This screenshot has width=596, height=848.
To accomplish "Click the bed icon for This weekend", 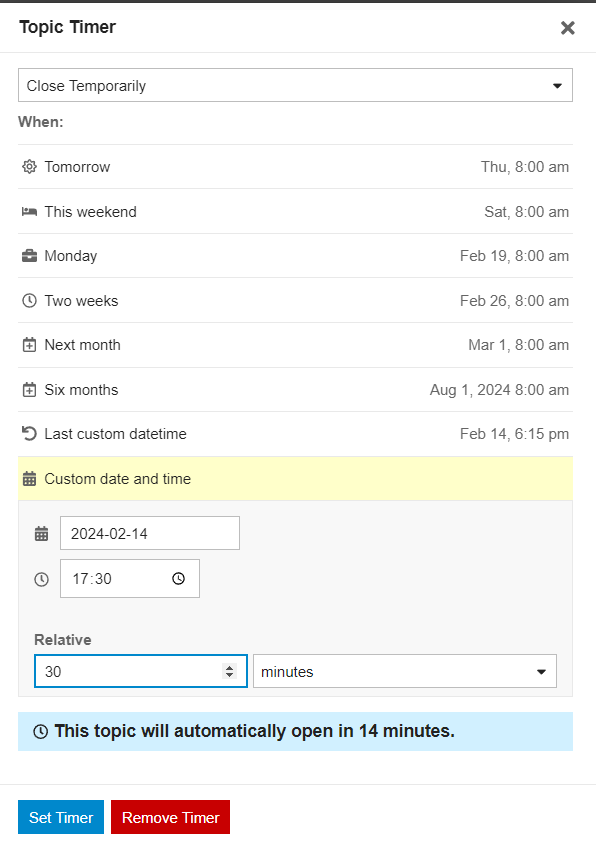I will [29, 211].
